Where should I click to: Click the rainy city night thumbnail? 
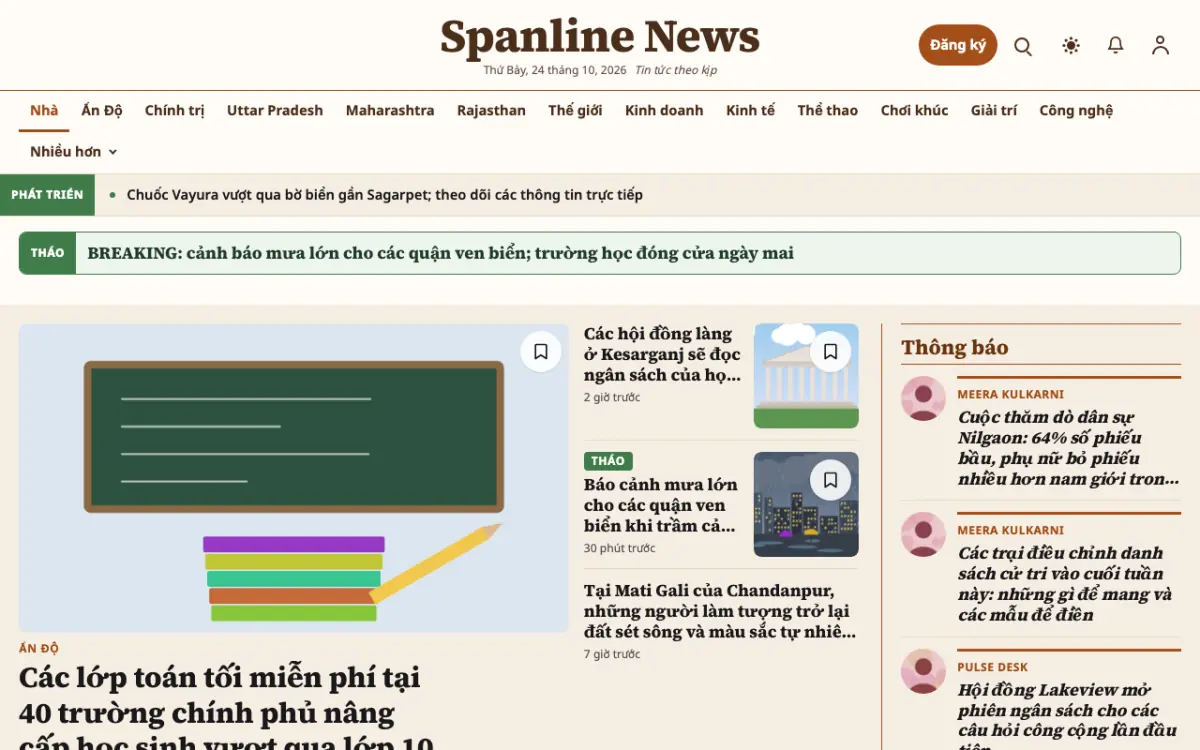(x=806, y=505)
